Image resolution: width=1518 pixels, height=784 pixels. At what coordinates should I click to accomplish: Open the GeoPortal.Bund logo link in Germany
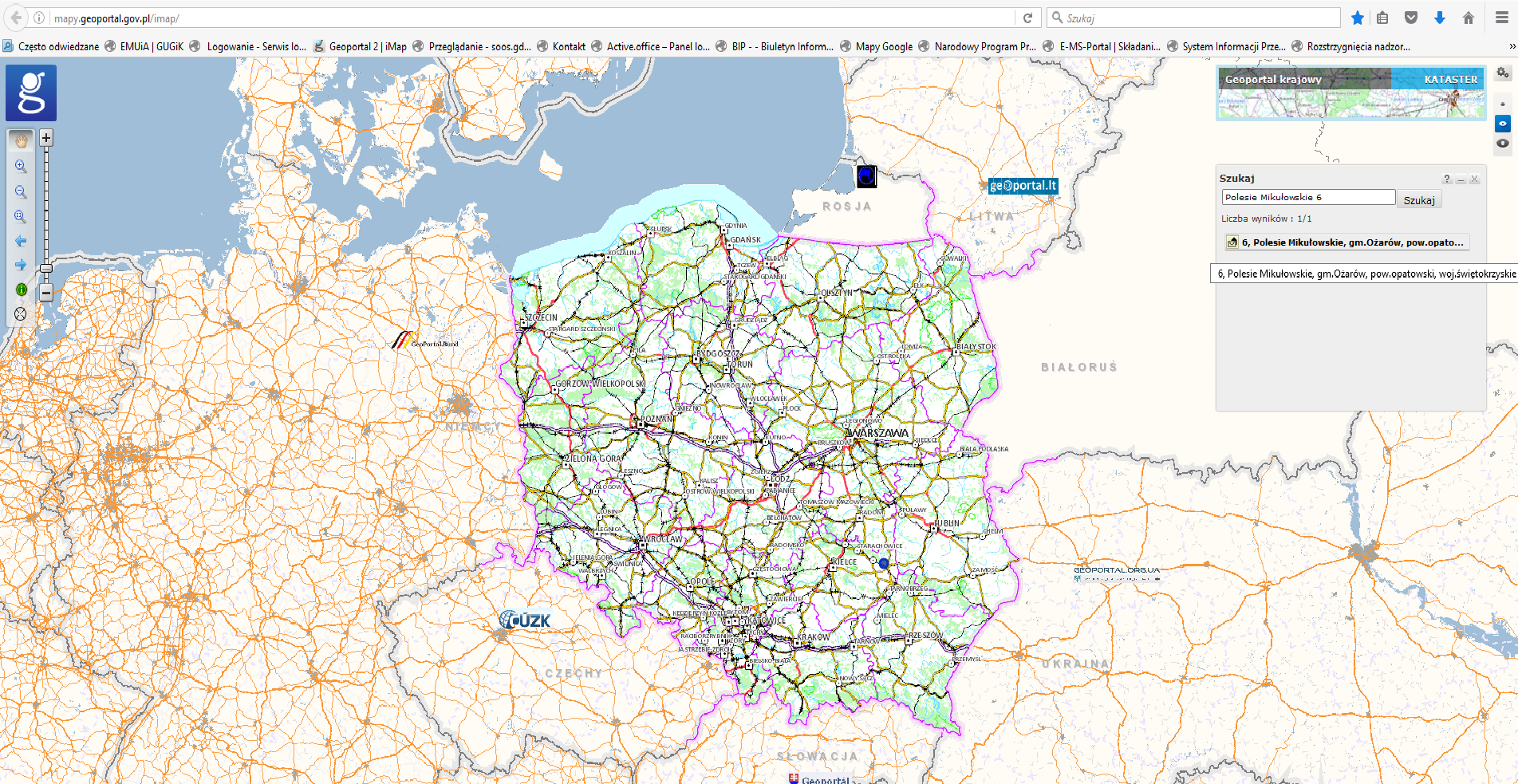click(424, 341)
